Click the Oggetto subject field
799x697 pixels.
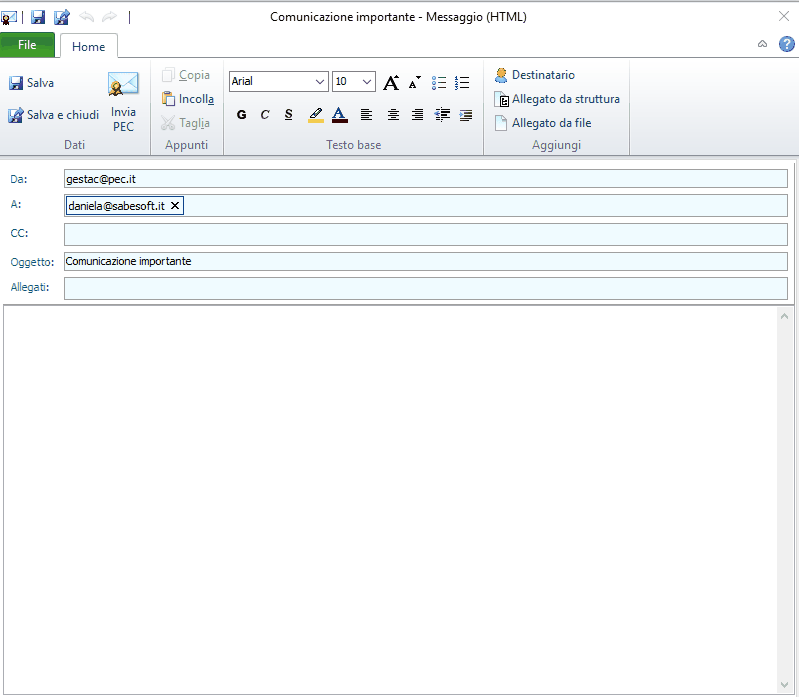(425, 261)
